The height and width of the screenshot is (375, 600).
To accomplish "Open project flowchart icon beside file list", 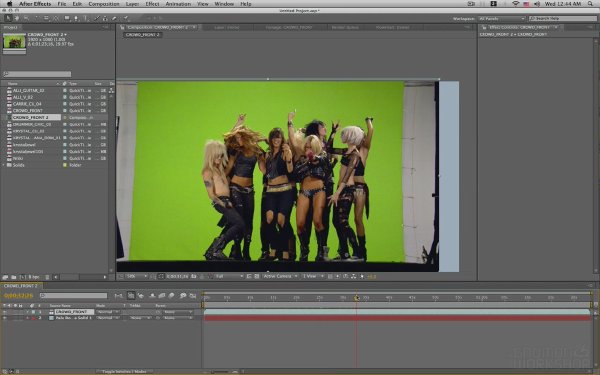I will pos(111,90).
